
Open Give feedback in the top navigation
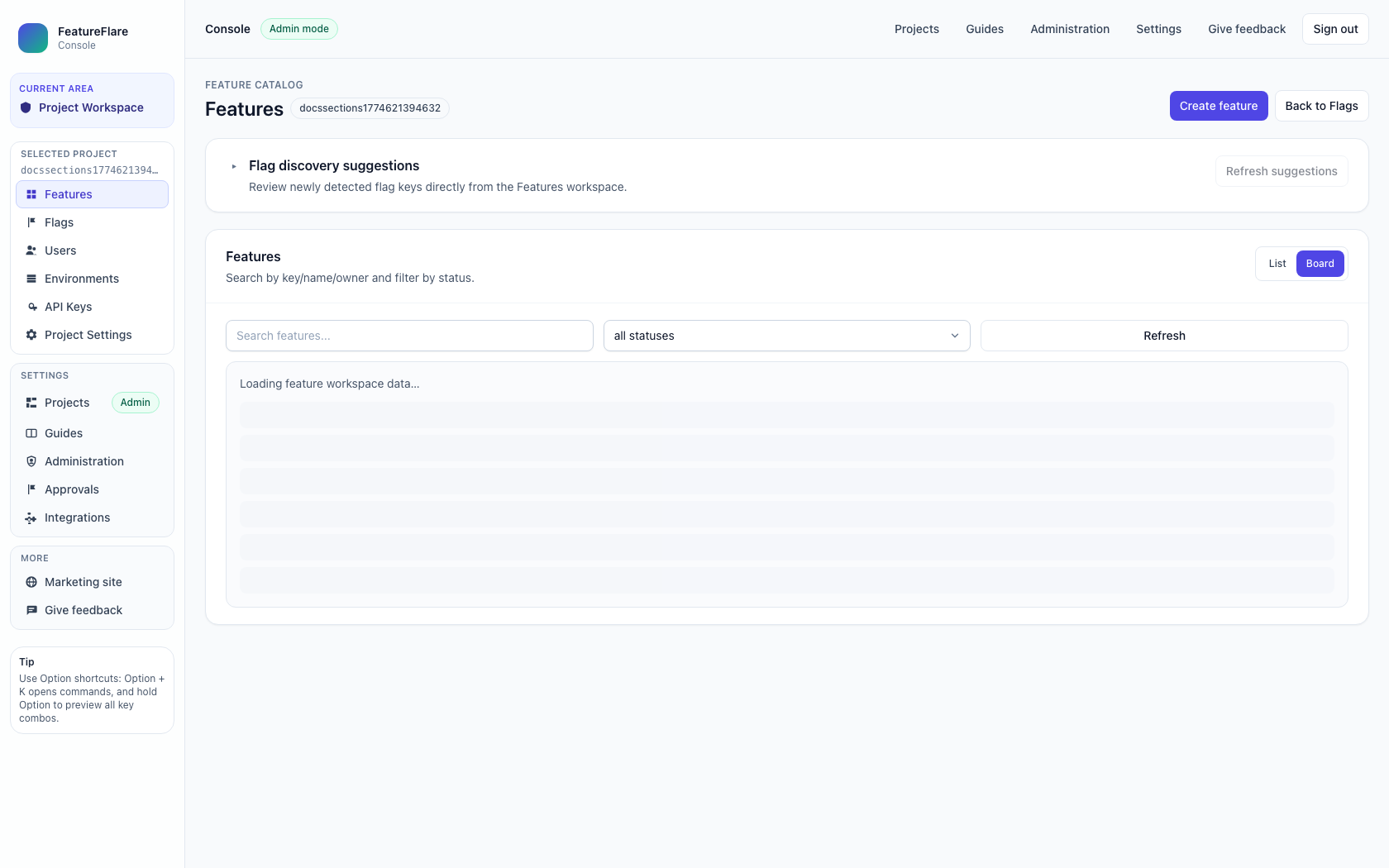click(1247, 29)
